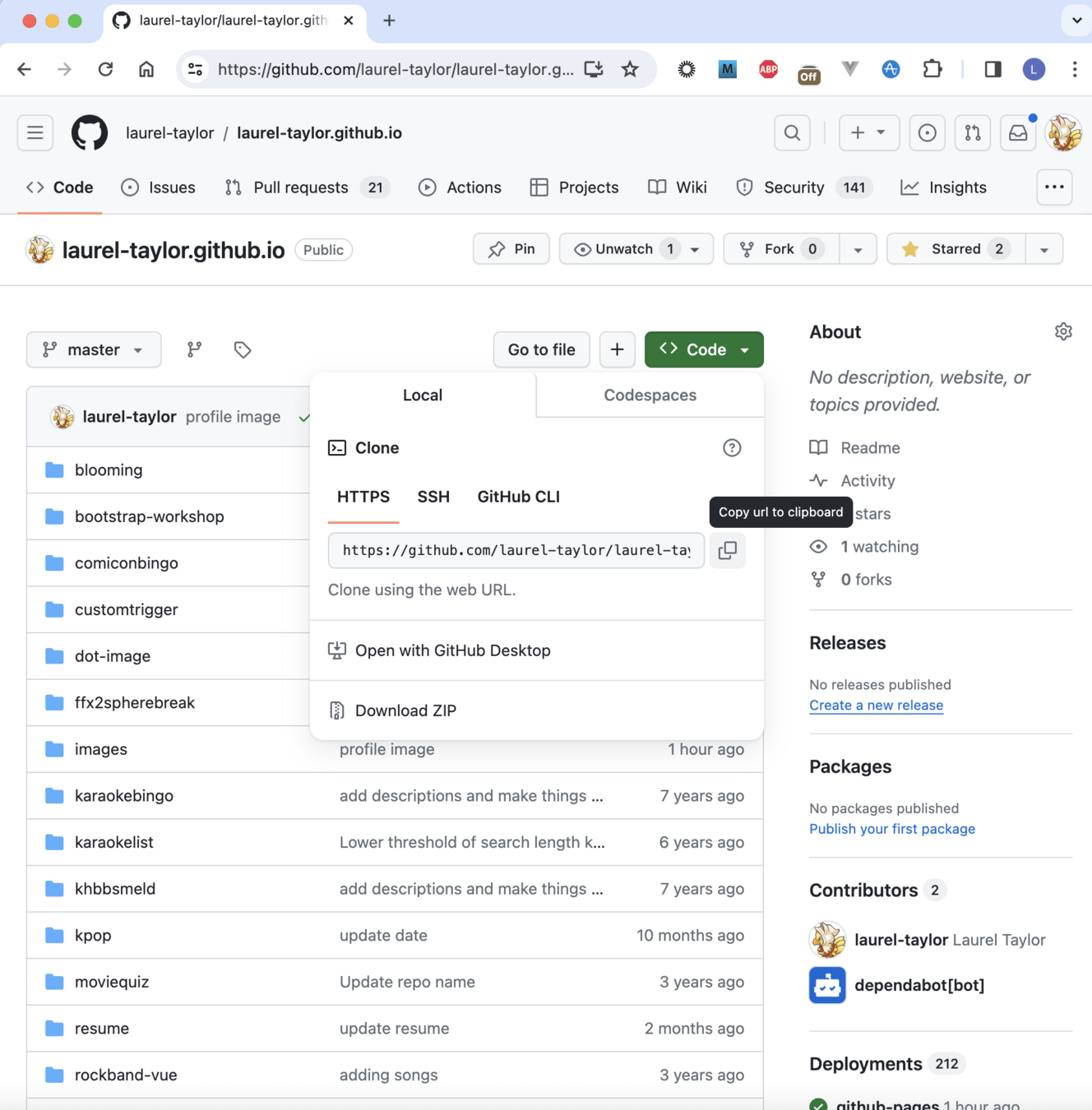Click Fork repository button
Viewport: 1092px width, 1110px height.
780,249
